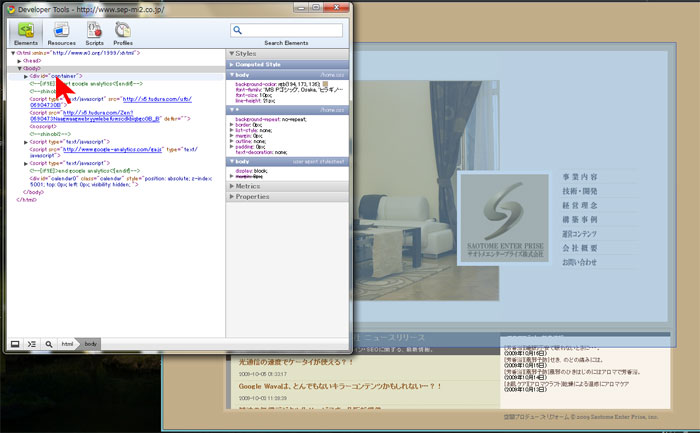Open 運営コンテンツ on the webpage menu

(579, 234)
